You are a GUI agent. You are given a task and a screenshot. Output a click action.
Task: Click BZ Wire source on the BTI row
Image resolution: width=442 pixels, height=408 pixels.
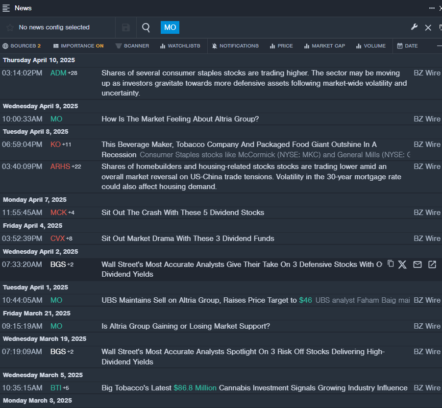pyautogui.click(x=427, y=388)
